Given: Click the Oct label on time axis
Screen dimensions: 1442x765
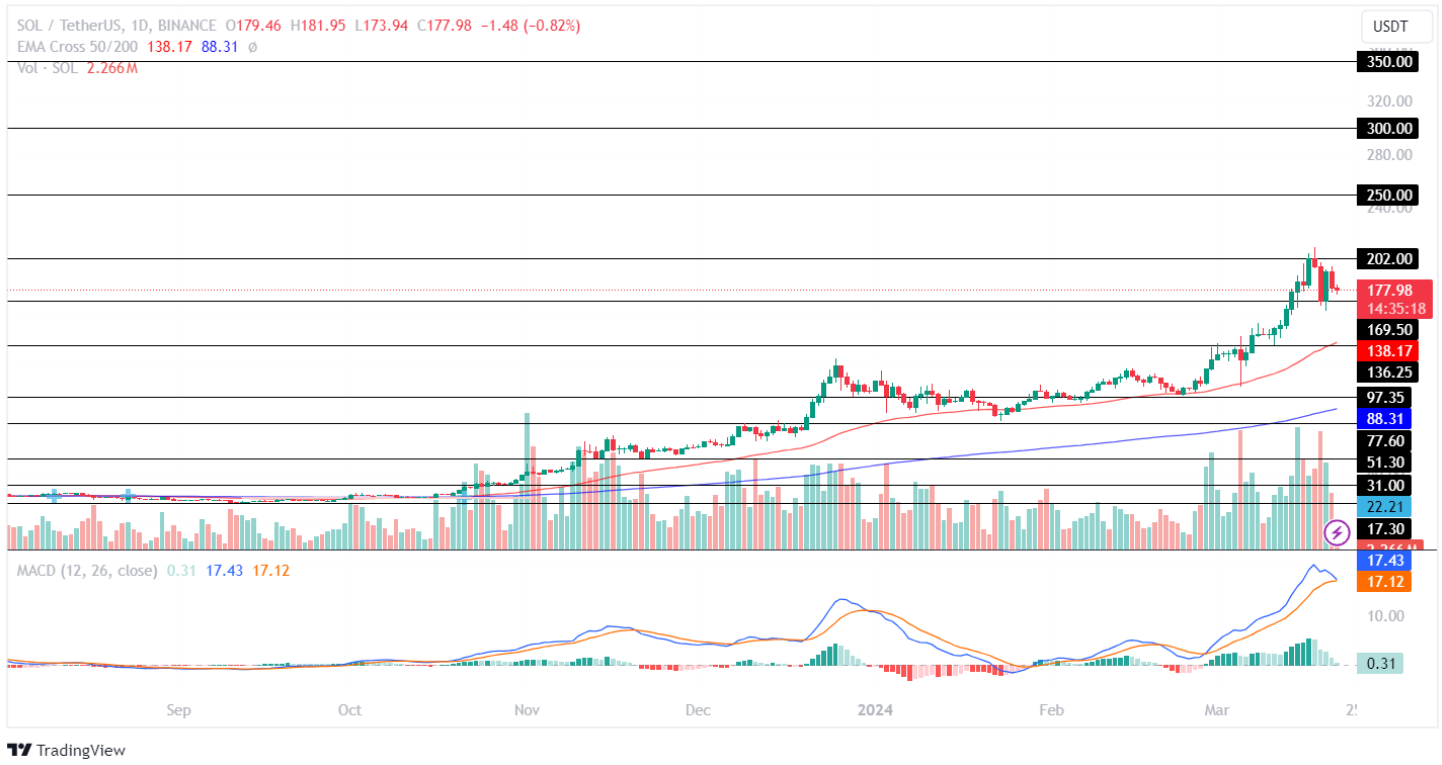Looking at the screenshot, I should (349, 710).
